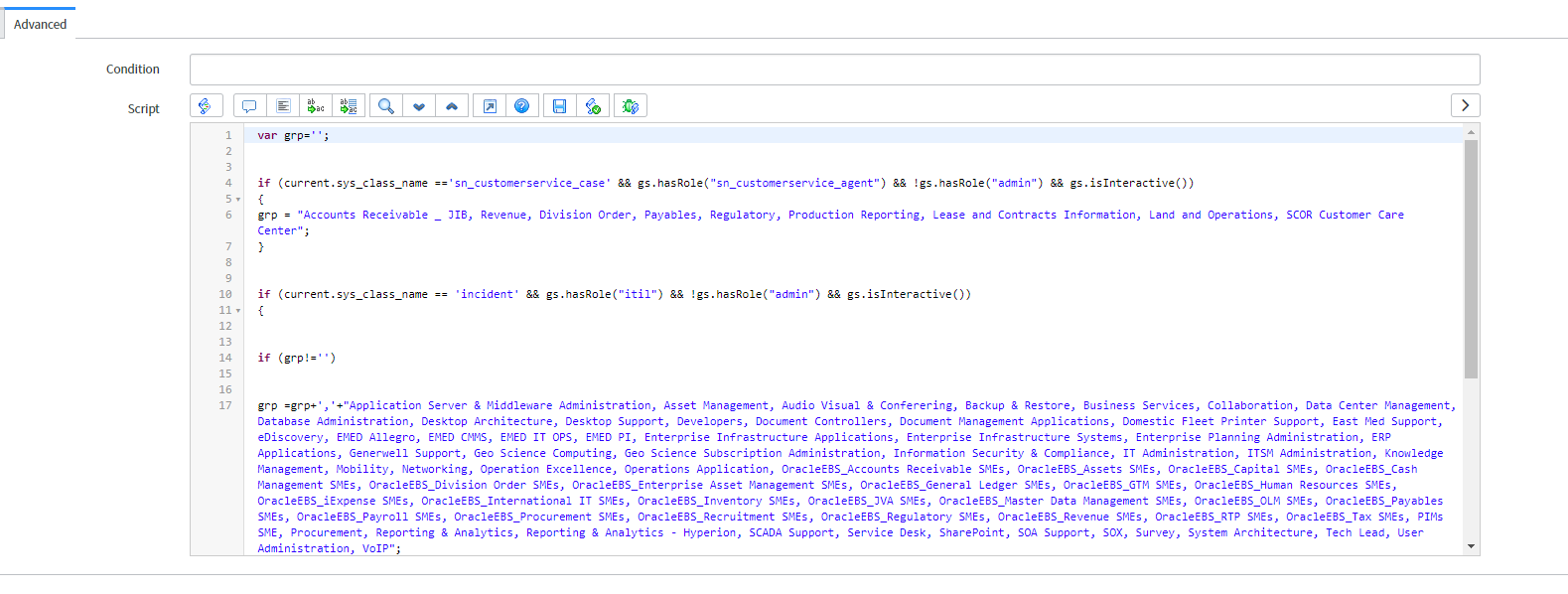Expand the side panel with right chevron

1466,105
